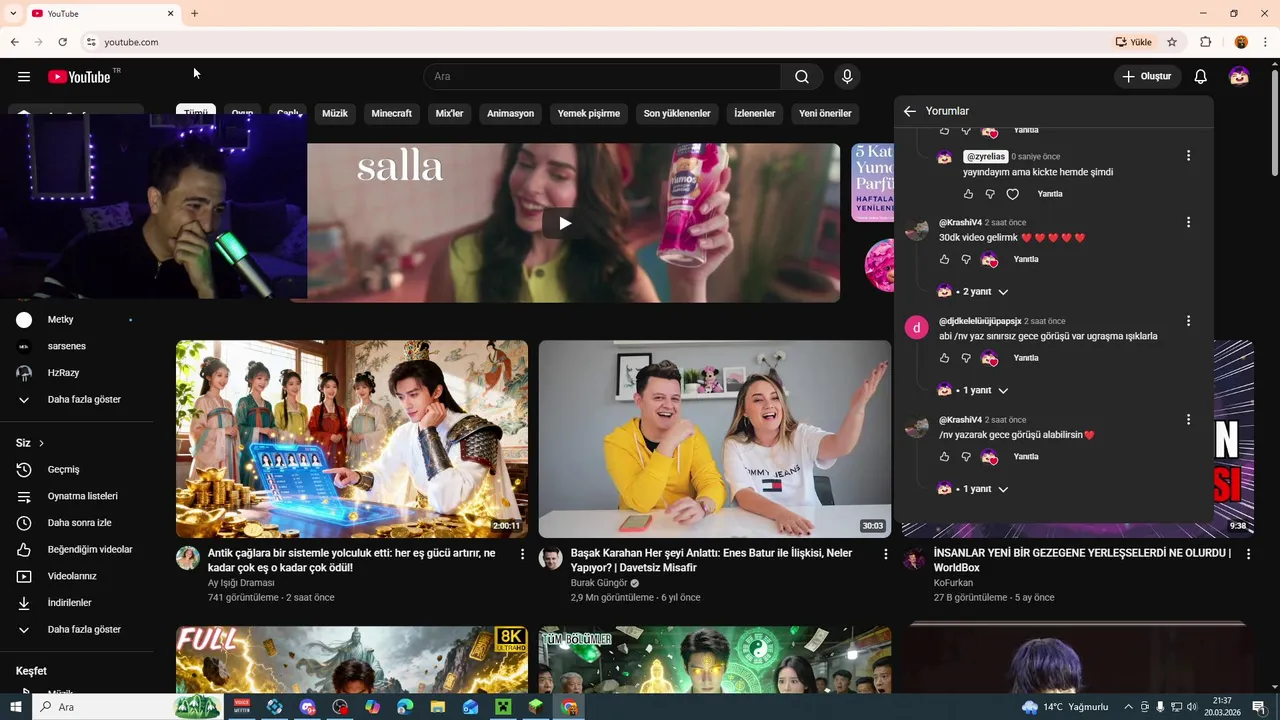
Task: Dislike the @zyrelias reply
Action: coord(990,194)
